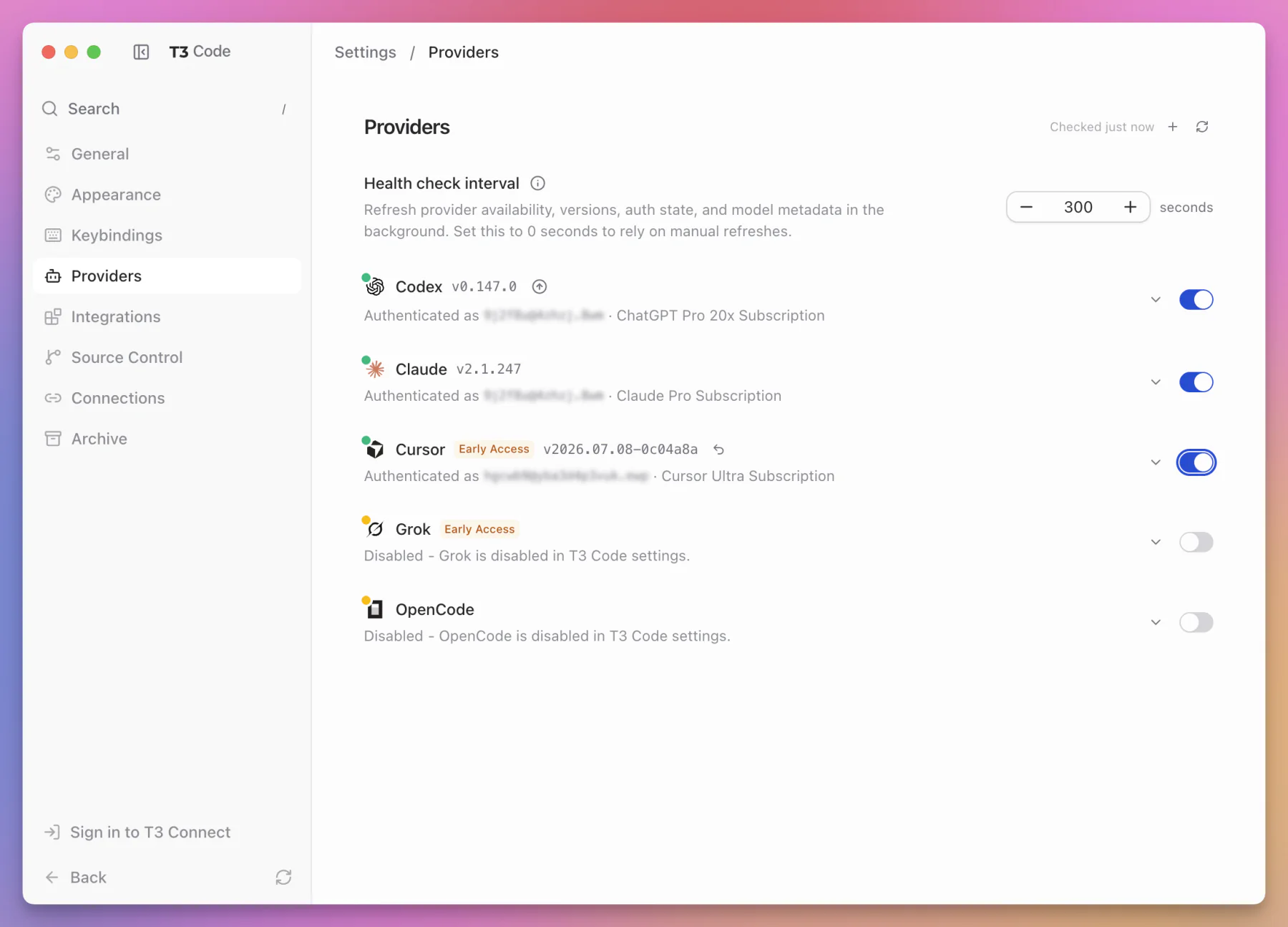Focus the Search field in sidebar
The height and width of the screenshot is (927, 1288).
click(167, 109)
